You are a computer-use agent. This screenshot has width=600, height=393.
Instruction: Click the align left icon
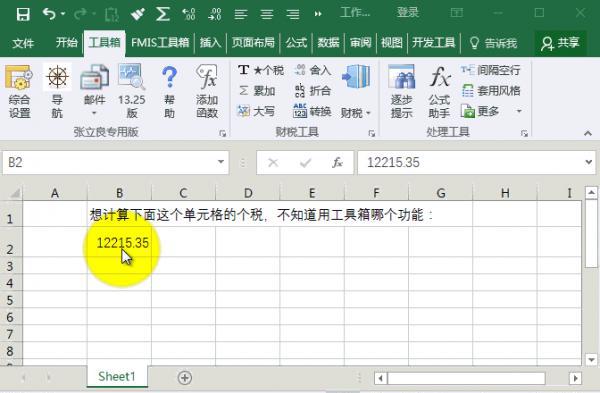[x=241, y=15]
